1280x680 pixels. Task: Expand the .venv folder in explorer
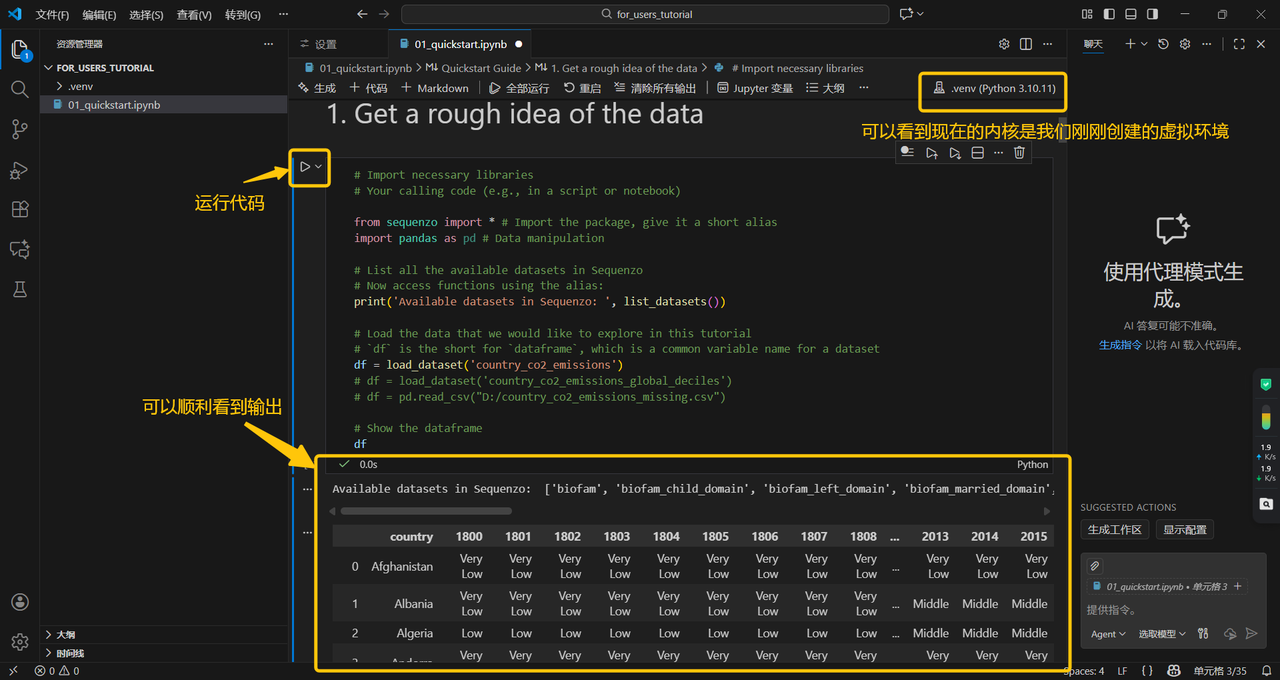point(80,86)
